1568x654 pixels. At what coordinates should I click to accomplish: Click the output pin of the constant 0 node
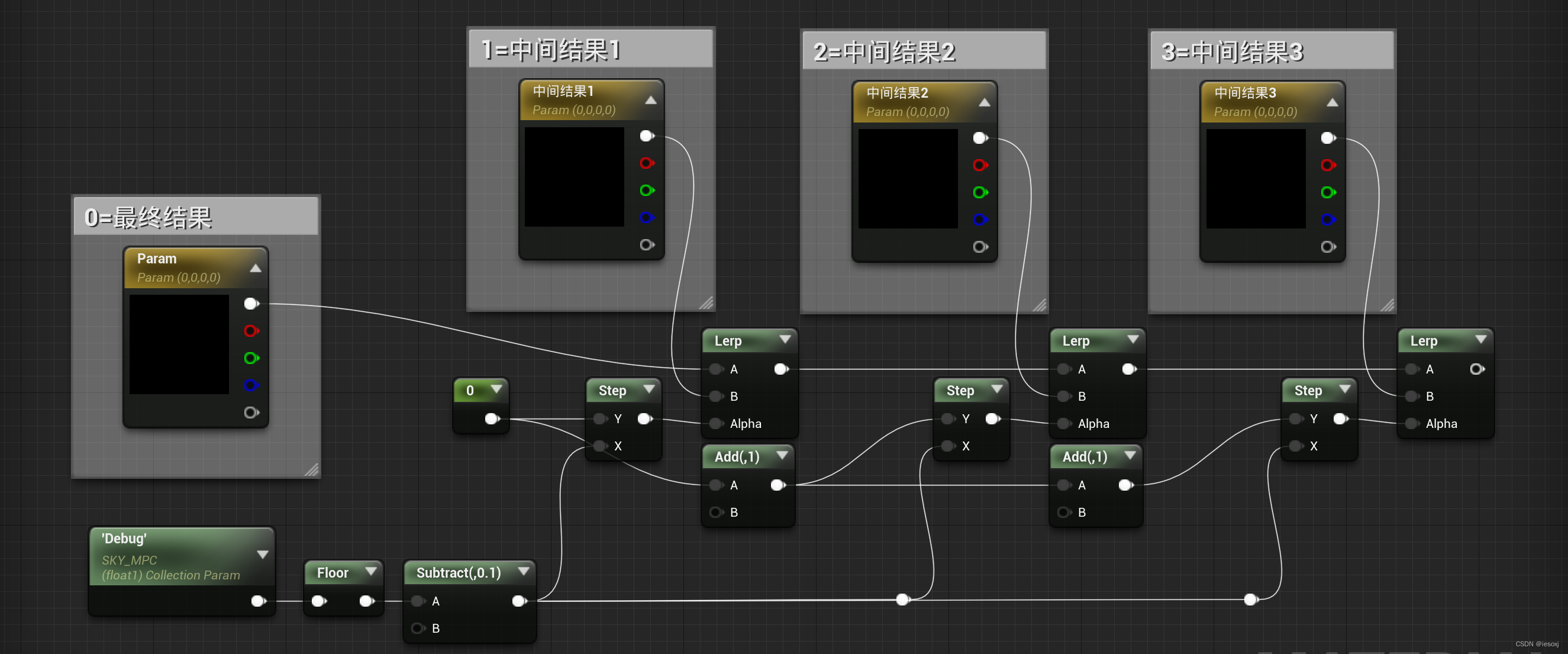coord(490,418)
